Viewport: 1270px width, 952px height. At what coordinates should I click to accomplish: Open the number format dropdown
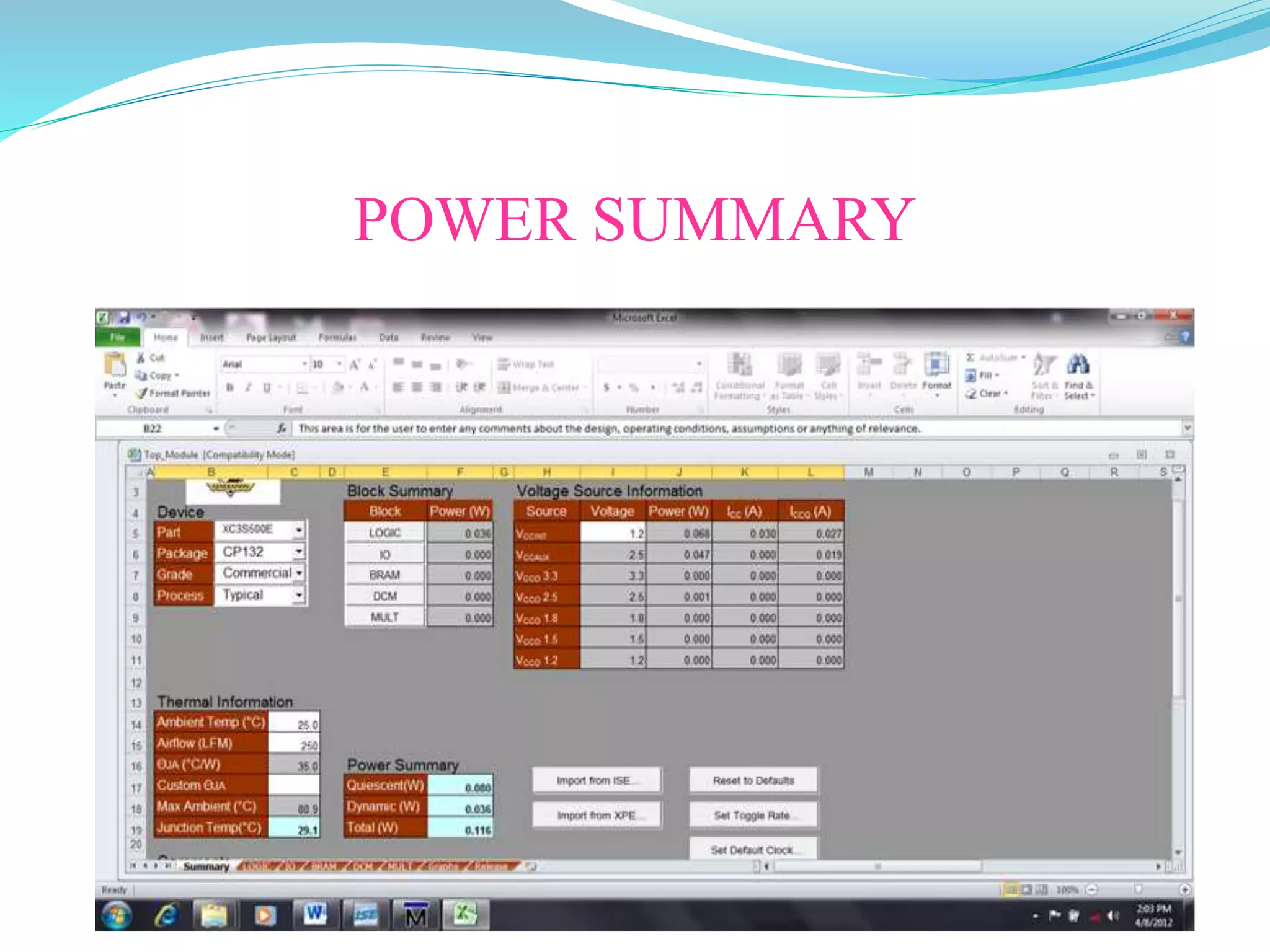(x=699, y=364)
